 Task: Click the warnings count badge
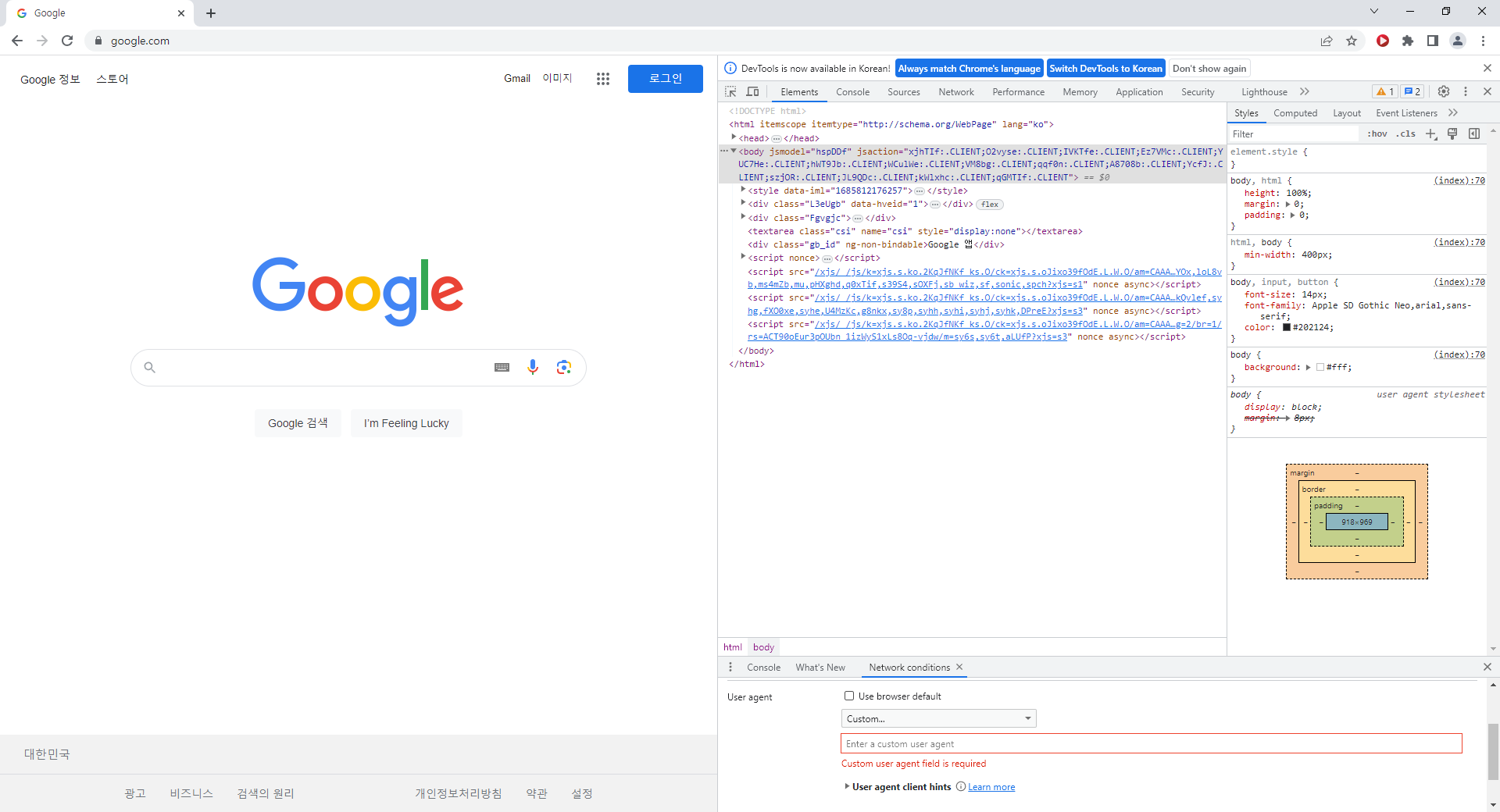(x=1385, y=91)
